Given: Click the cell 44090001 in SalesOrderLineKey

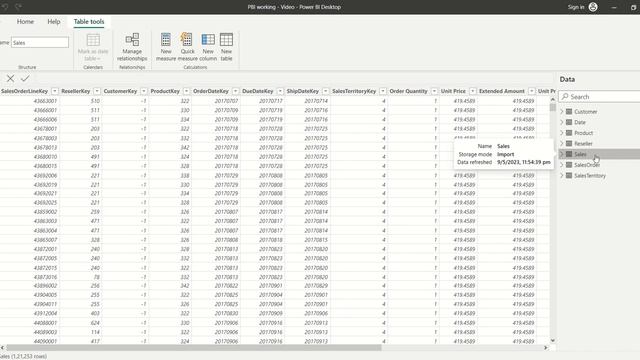Looking at the screenshot, I should click(45, 341).
